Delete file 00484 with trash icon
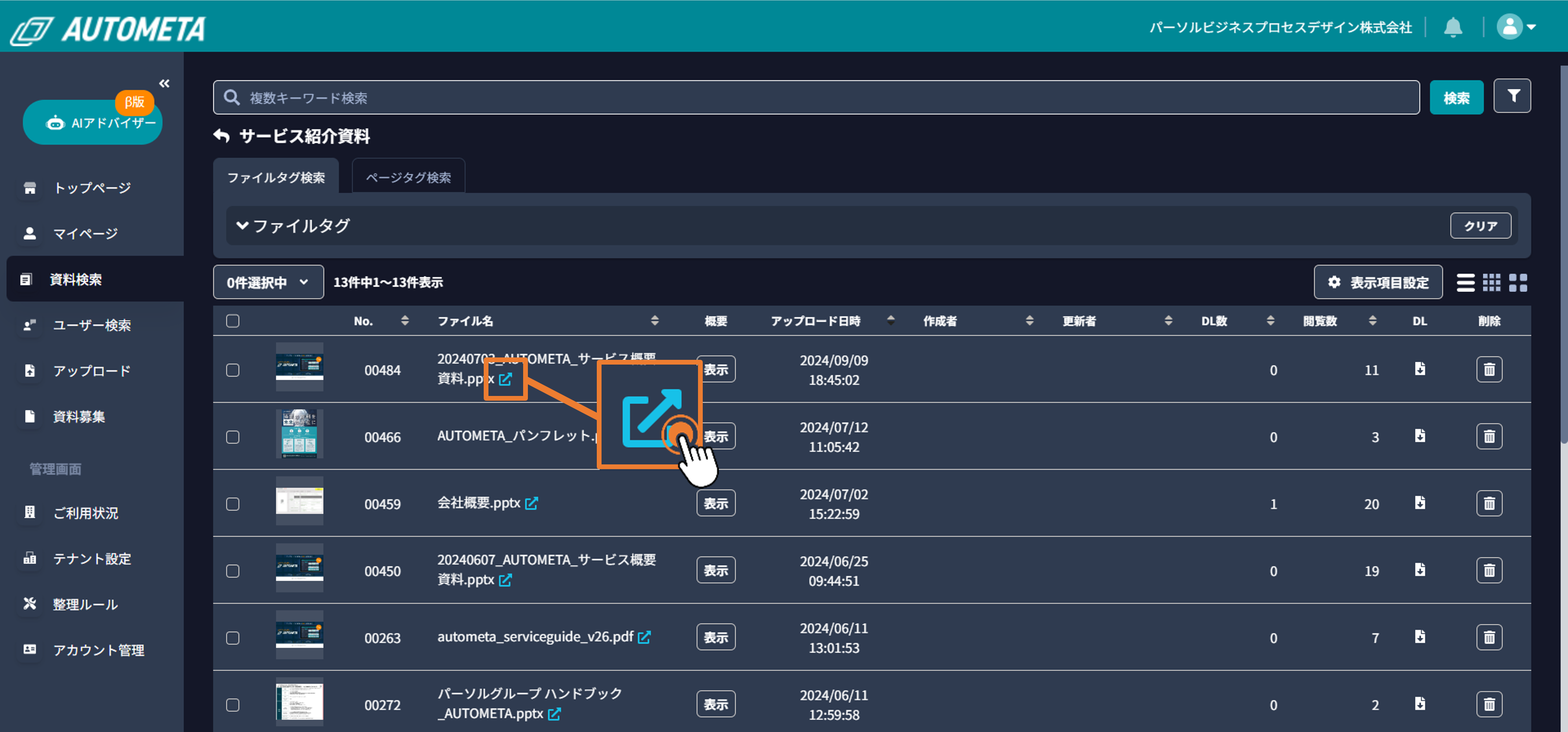 1489,370
